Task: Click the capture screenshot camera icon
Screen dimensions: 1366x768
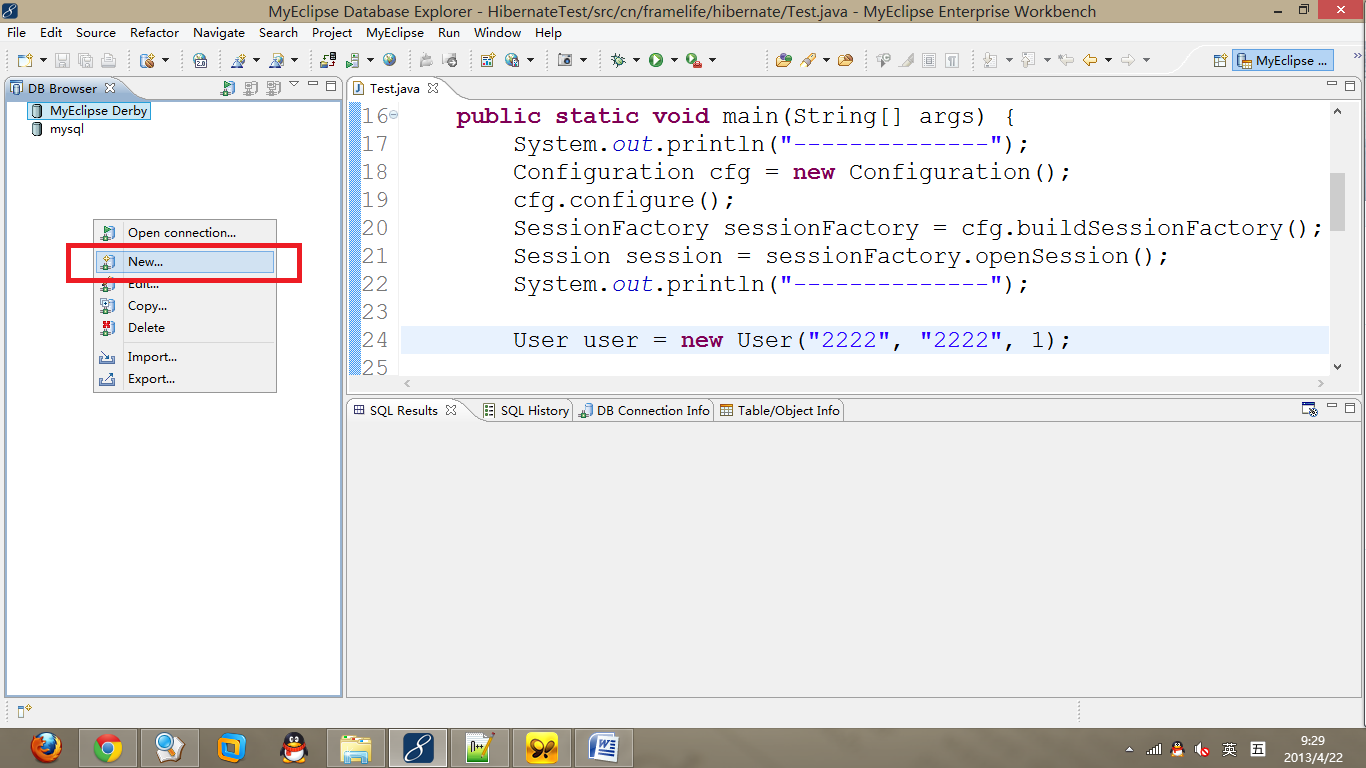Action: [565, 60]
